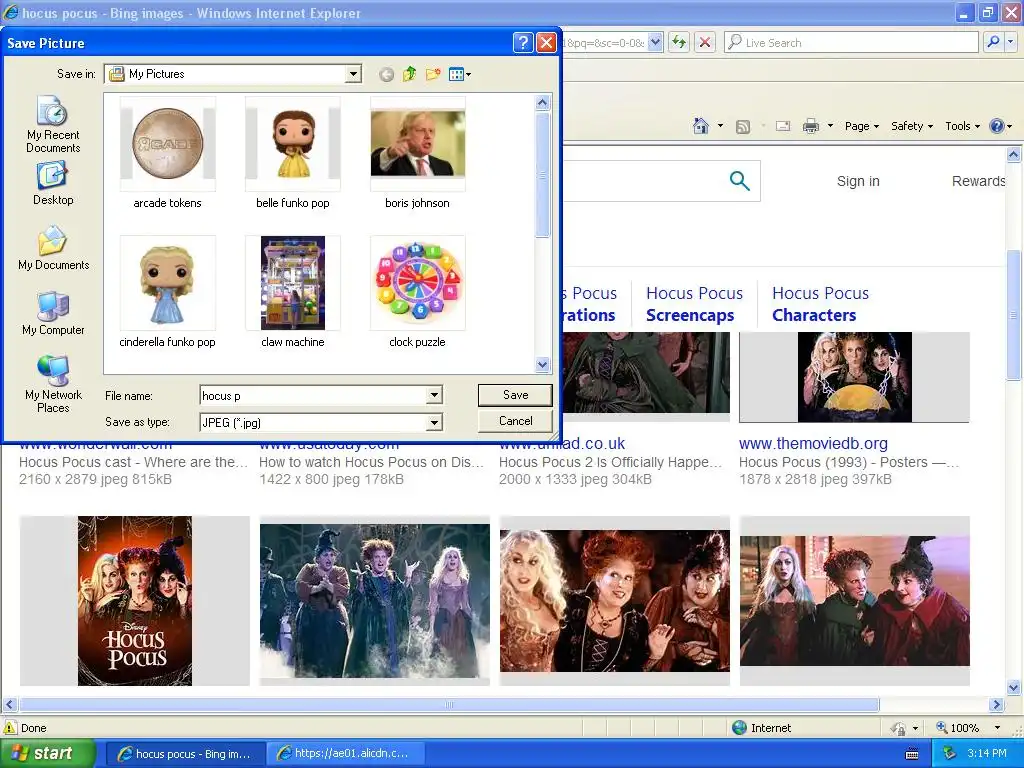1024x768 pixels.
Task: Expand the File name dropdown arrow
Action: pos(434,395)
